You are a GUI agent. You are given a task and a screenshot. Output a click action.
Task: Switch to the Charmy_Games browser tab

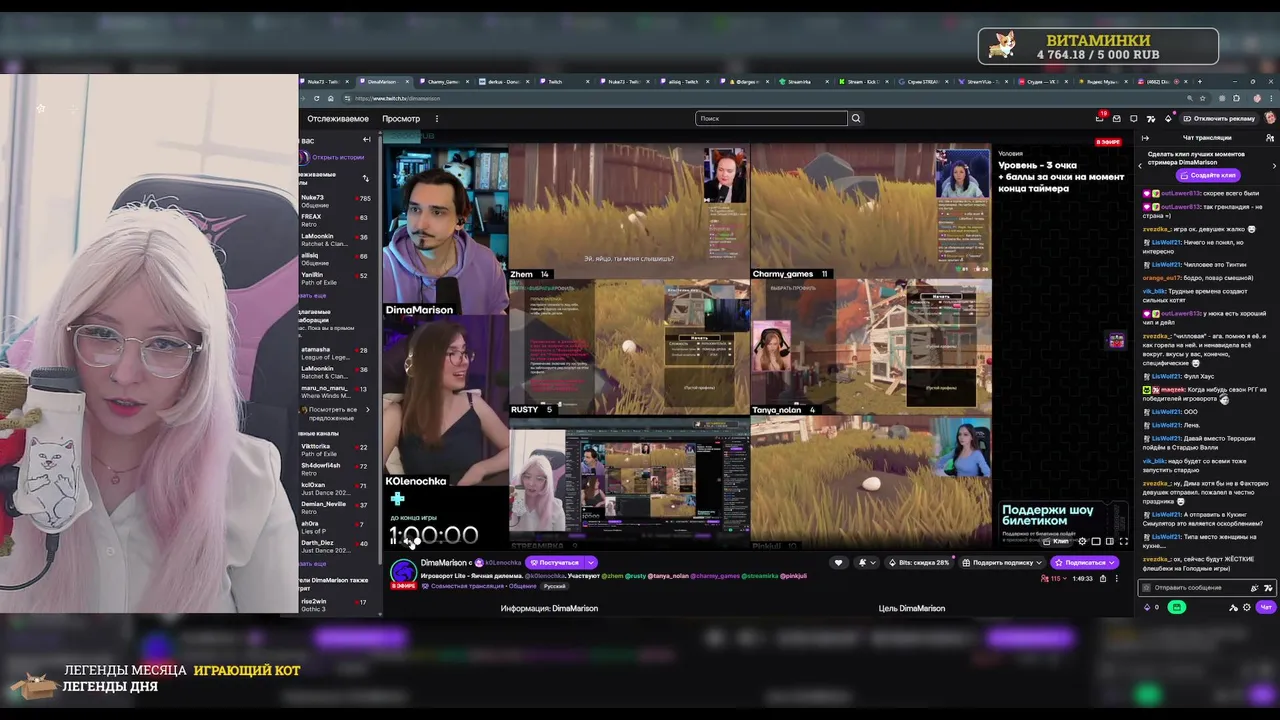tap(444, 82)
